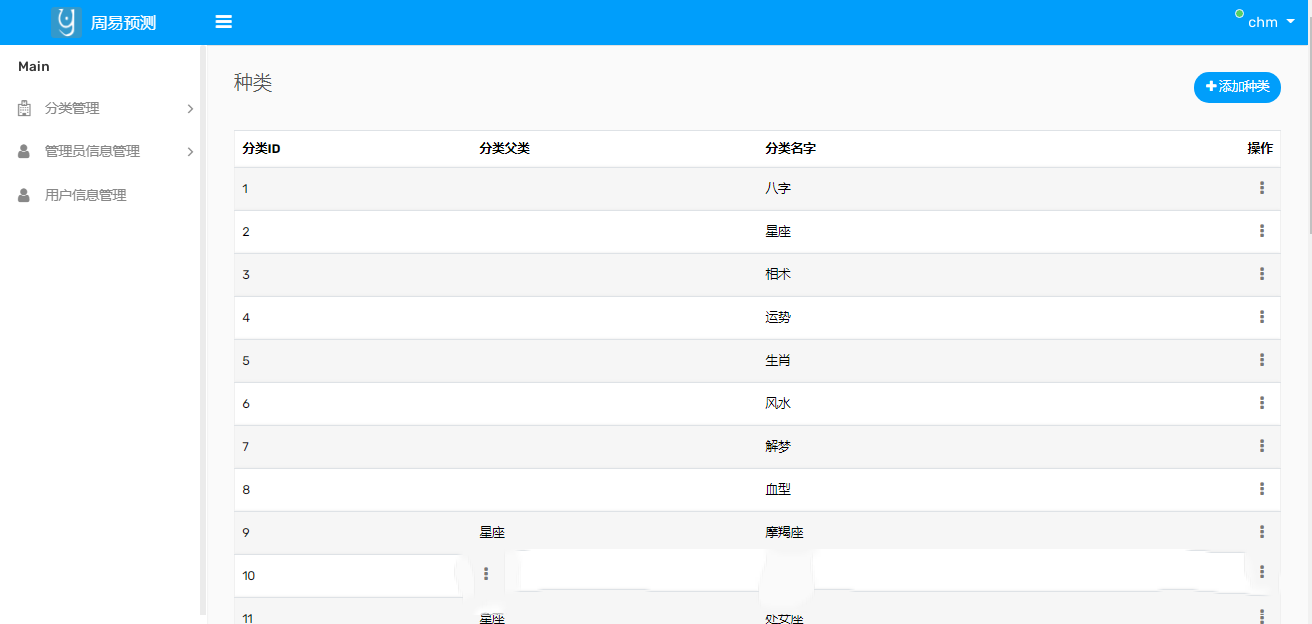Click the 分类名字 column header

click(790, 149)
